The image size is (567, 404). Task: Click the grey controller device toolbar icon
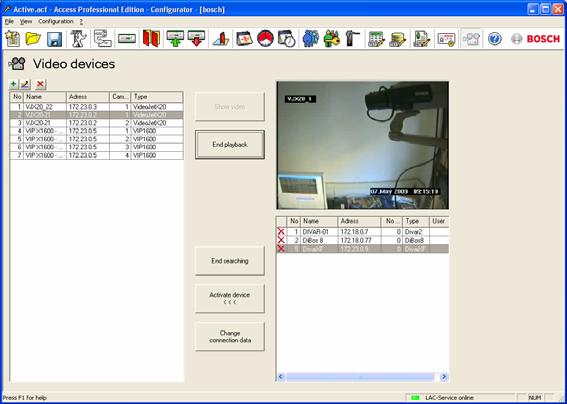click(127, 38)
